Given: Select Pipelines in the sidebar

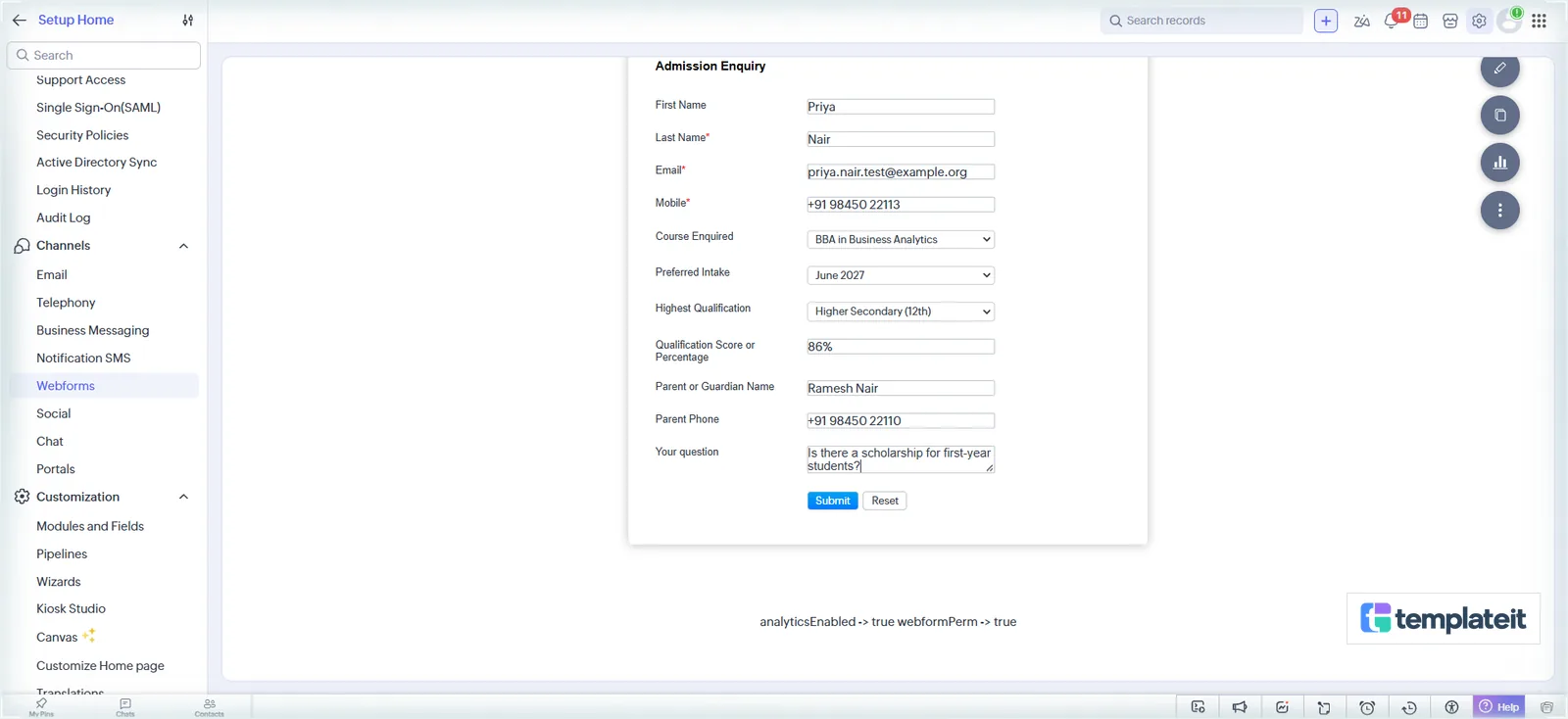Looking at the screenshot, I should tap(62, 554).
